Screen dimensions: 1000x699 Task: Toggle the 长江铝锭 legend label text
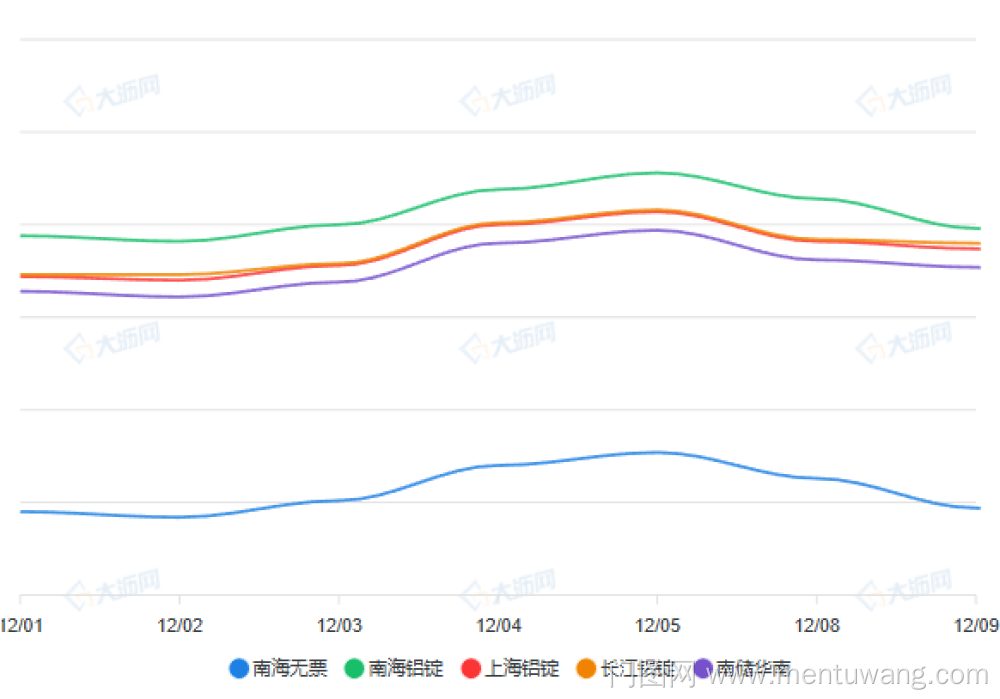pyautogui.click(x=638, y=668)
